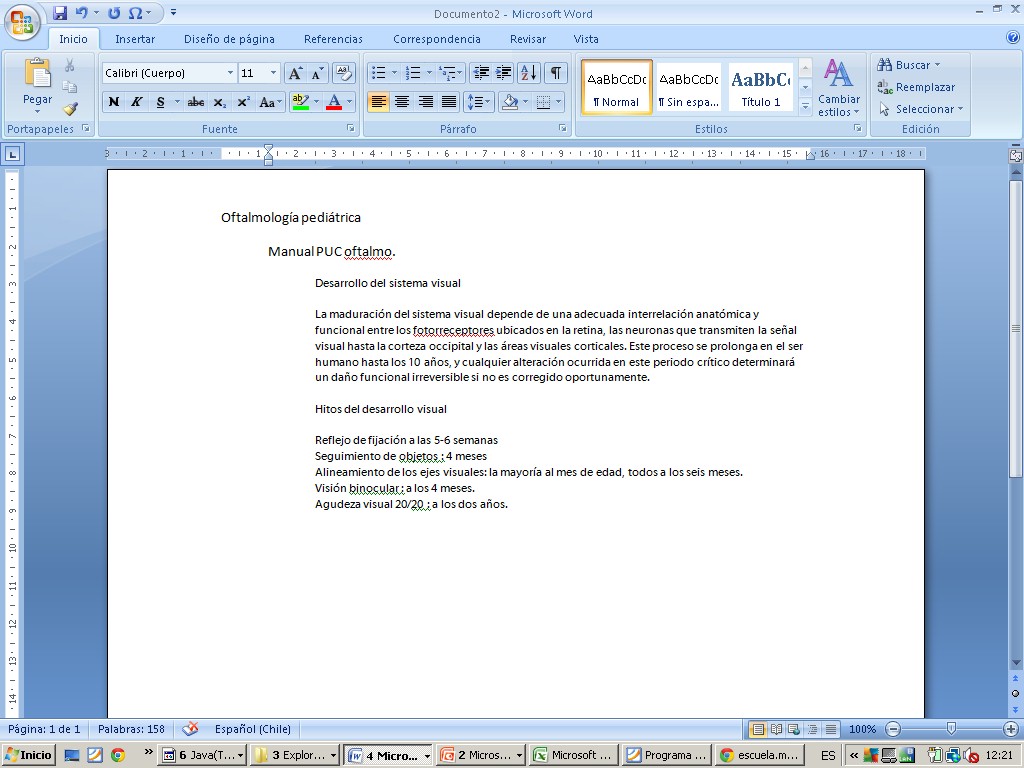1024x768 pixels.
Task: Click the Cambiar estilos icon
Action: tap(838, 87)
